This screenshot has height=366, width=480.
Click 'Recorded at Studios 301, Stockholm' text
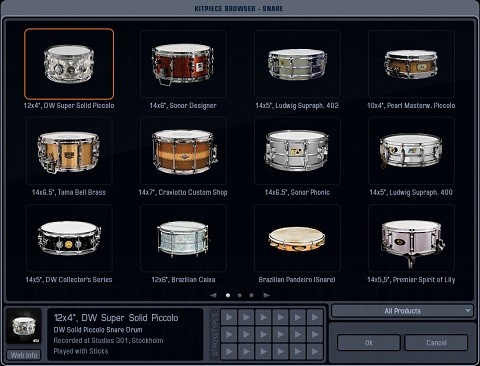[108, 341]
